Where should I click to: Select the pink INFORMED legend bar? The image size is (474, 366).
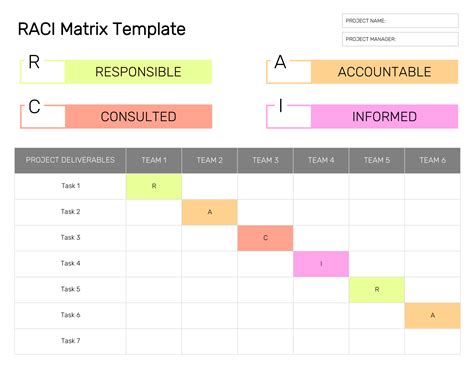pyautogui.click(x=384, y=116)
